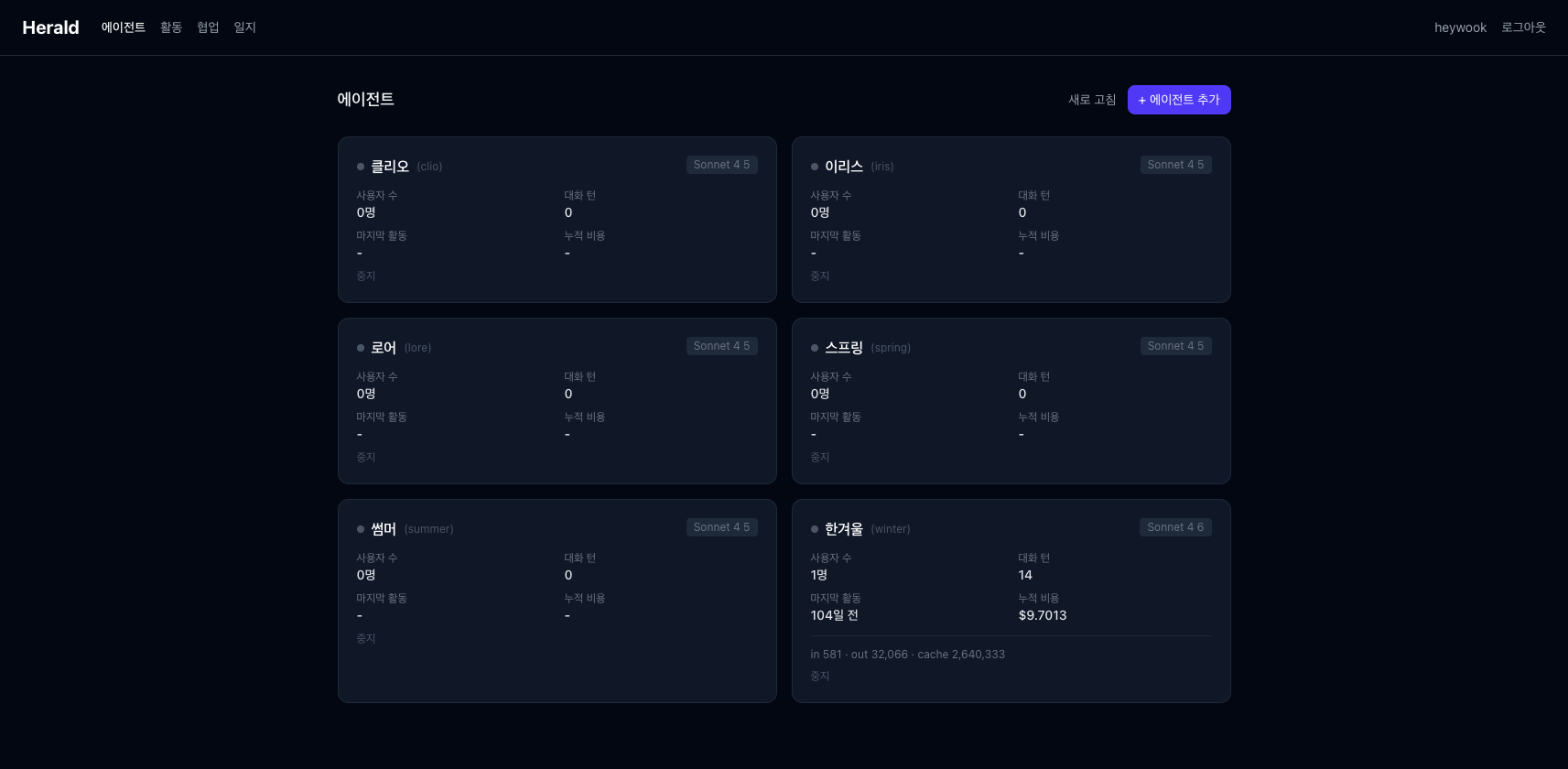Refresh list with 새로 고침
Image resolution: width=1568 pixels, height=769 pixels.
(1092, 100)
